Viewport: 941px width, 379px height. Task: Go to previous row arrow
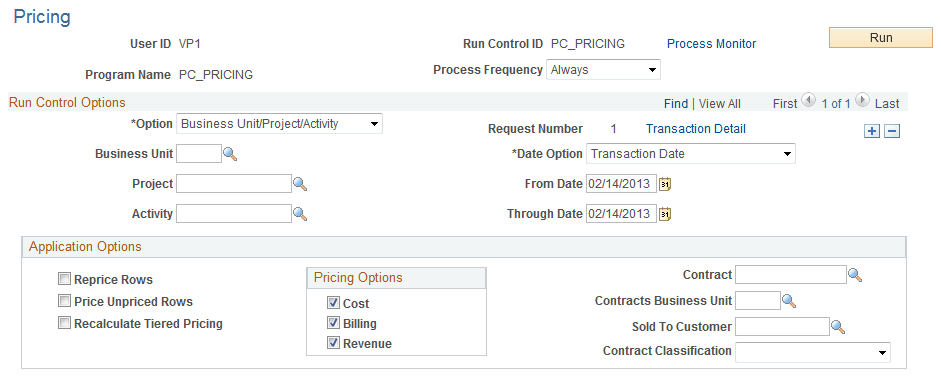pyautogui.click(x=808, y=100)
